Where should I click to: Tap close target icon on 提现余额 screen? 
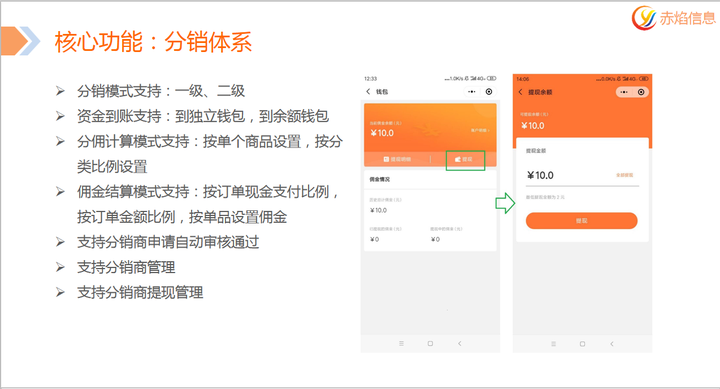[641, 92]
